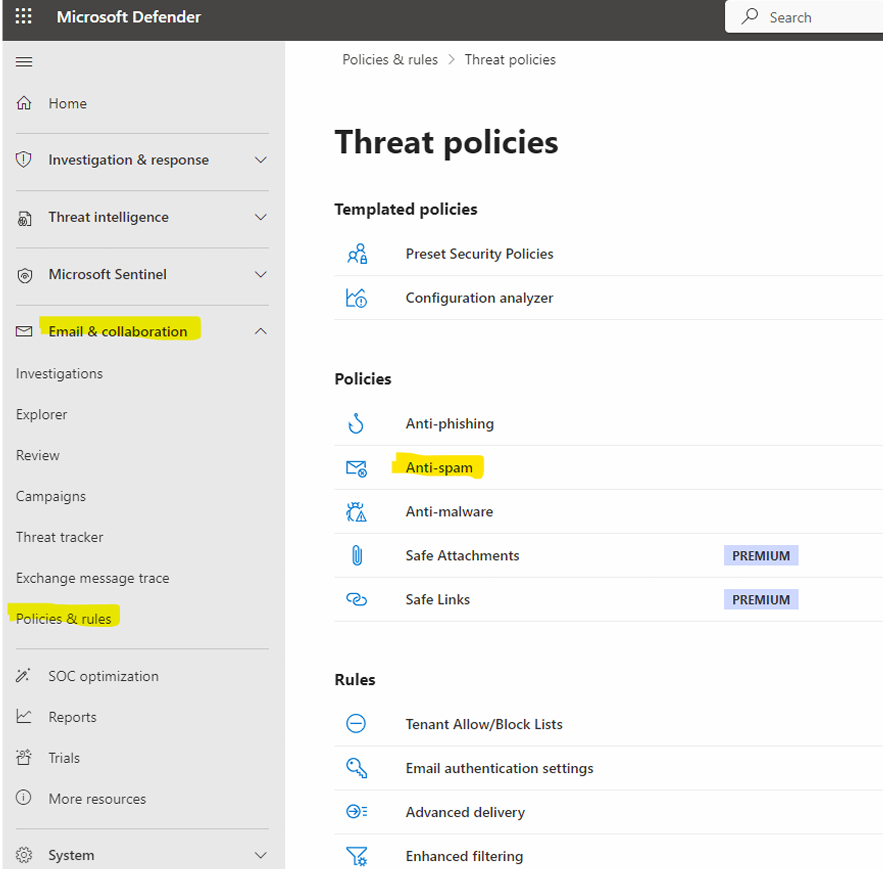Click the Search box at the top
The image size is (883, 869).
point(800,16)
